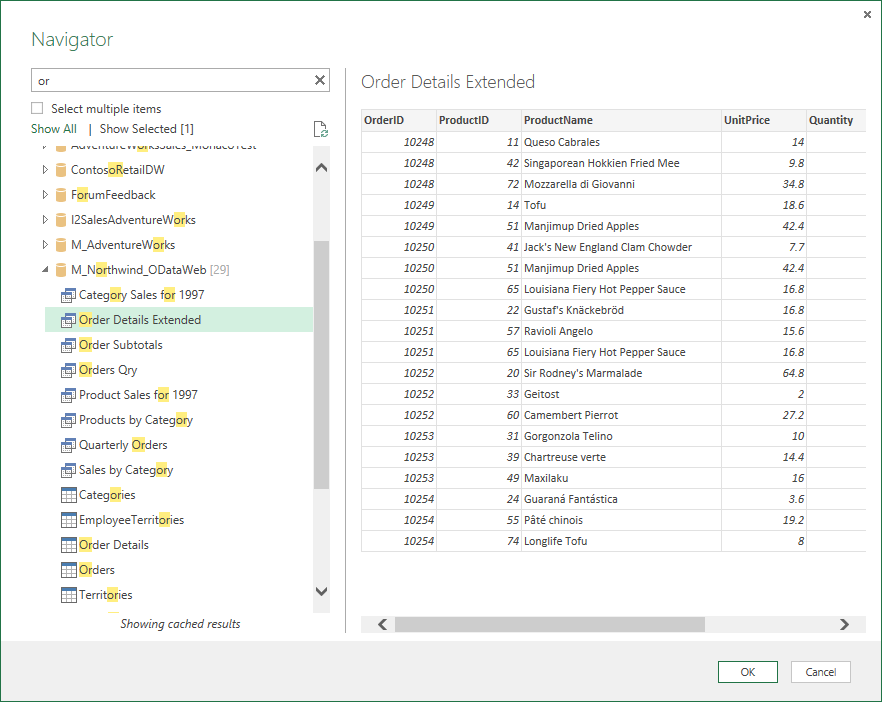
Task: Clear the search box with X icon
Action: 320,81
